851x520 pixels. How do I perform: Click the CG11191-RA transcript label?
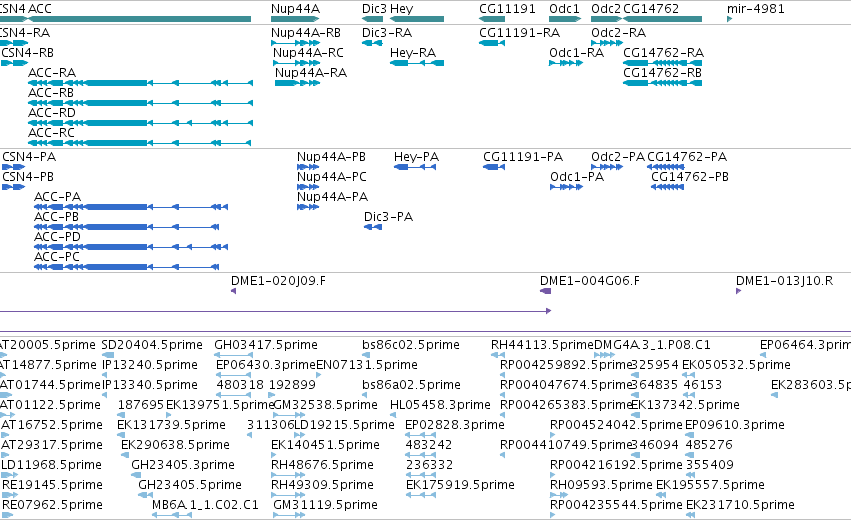(x=519, y=33)
